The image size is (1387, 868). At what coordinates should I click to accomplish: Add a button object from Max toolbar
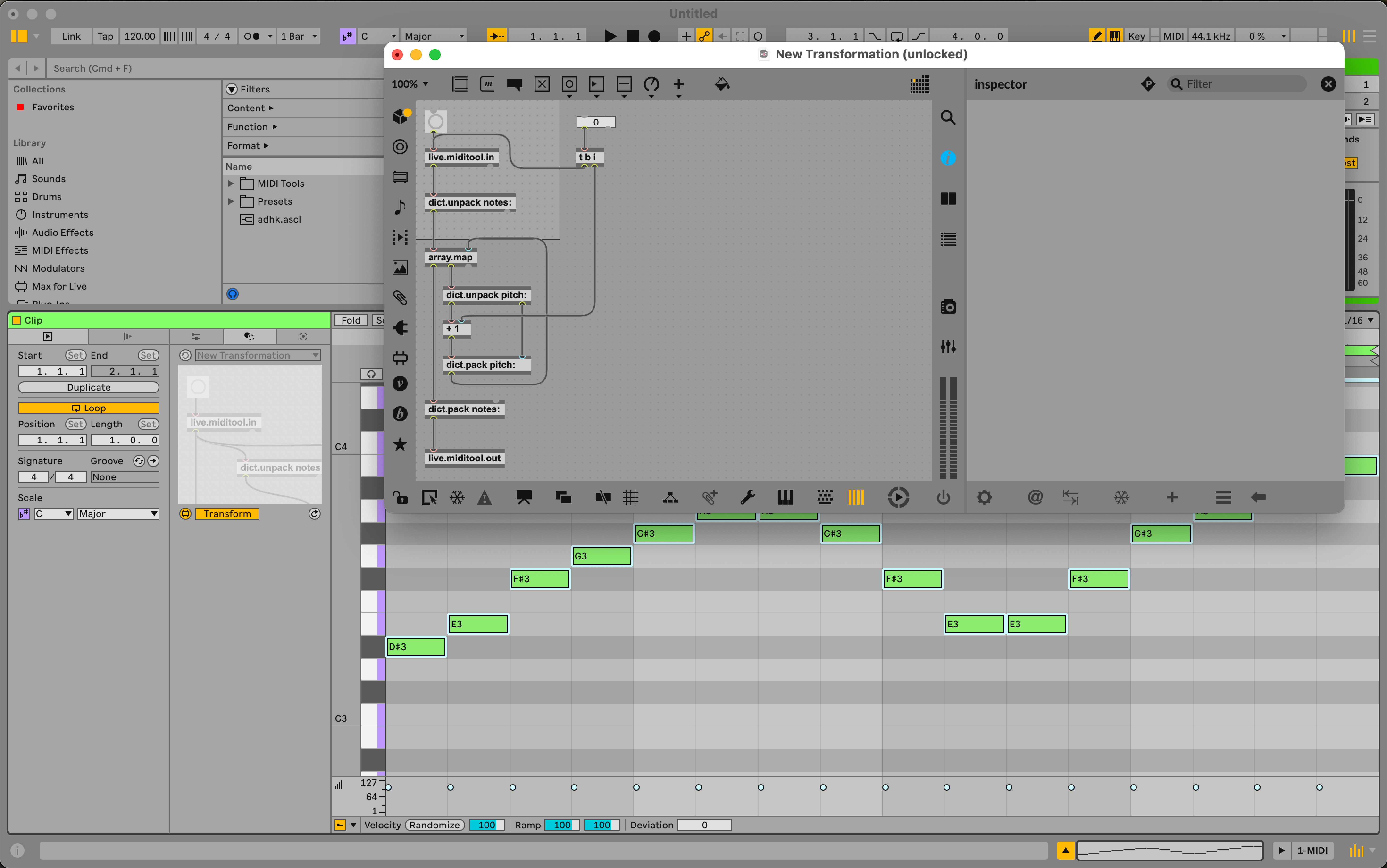click(x=569, y=84)
